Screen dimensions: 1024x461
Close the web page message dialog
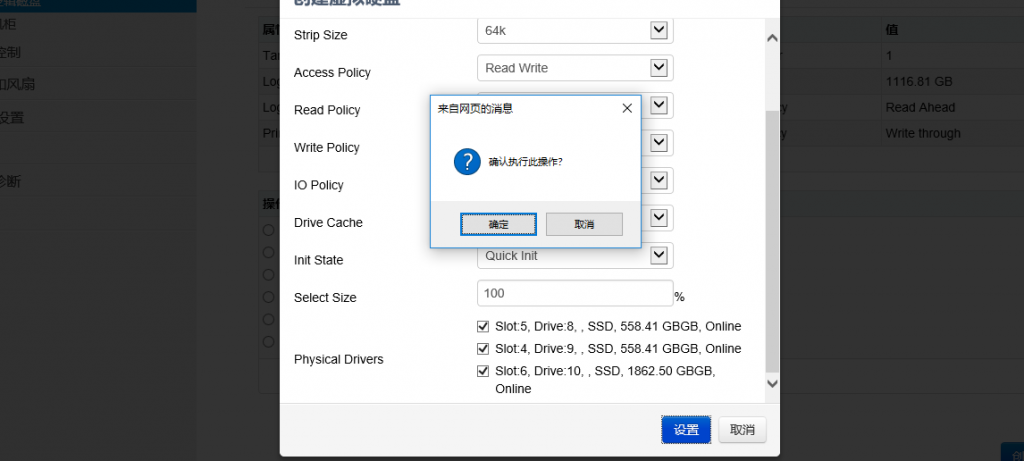pos(627,108)
